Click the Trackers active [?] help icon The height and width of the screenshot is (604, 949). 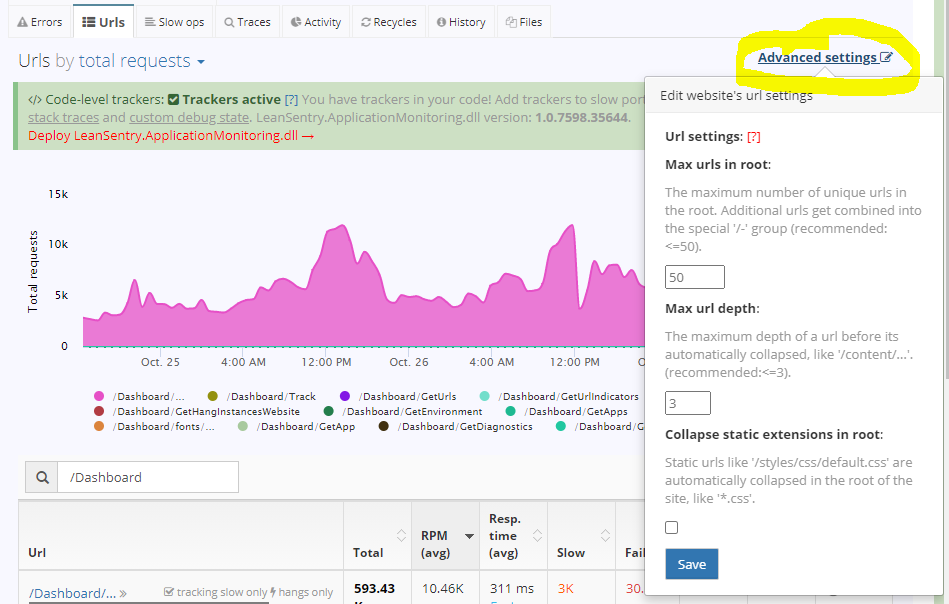point(291,100)
